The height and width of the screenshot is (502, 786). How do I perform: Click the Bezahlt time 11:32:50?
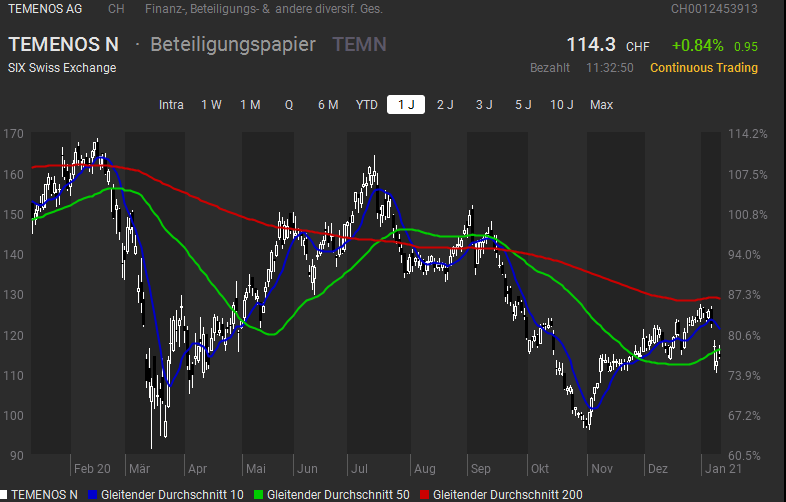point(610,68)
